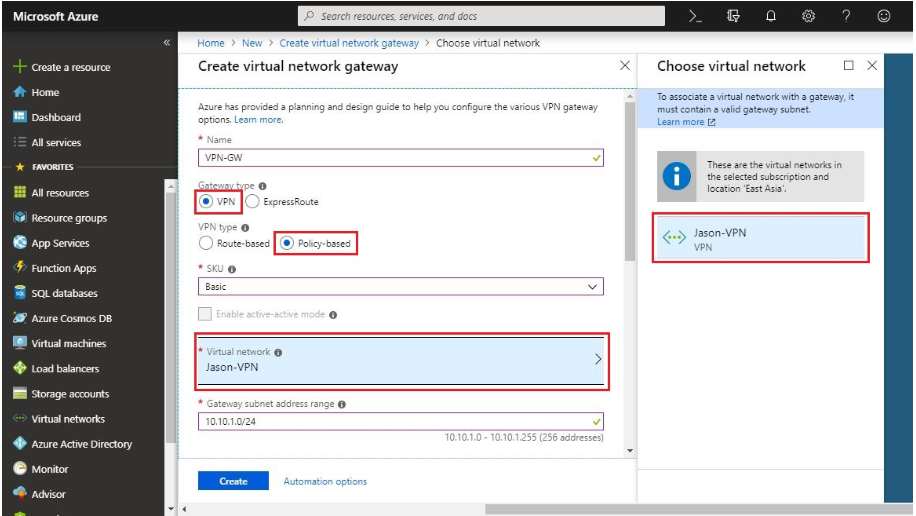Open Virtual machines in sidebar

[x=68, y=343]
